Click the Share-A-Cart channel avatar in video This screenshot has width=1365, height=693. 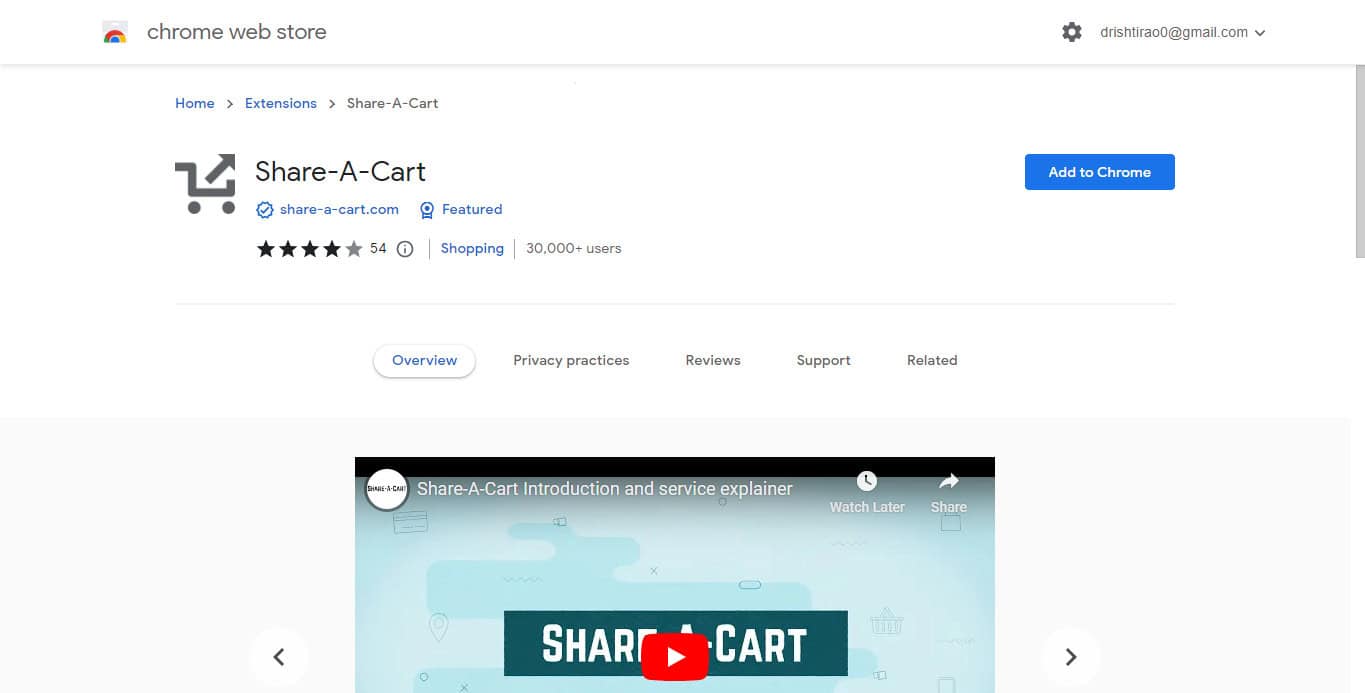(386, 489)
